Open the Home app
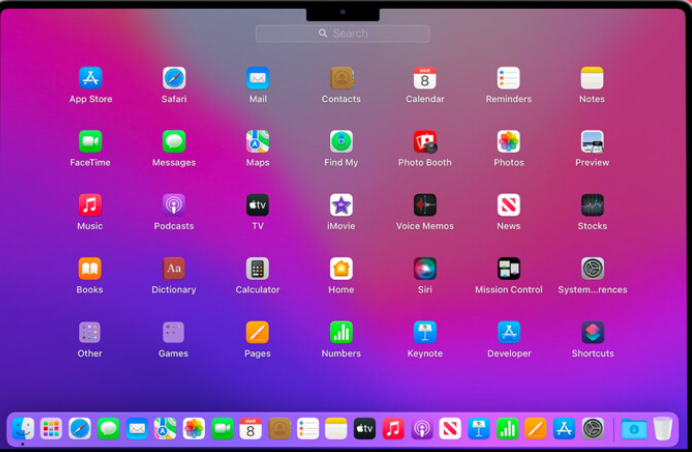692x452 pixels. tap(341, 269)
